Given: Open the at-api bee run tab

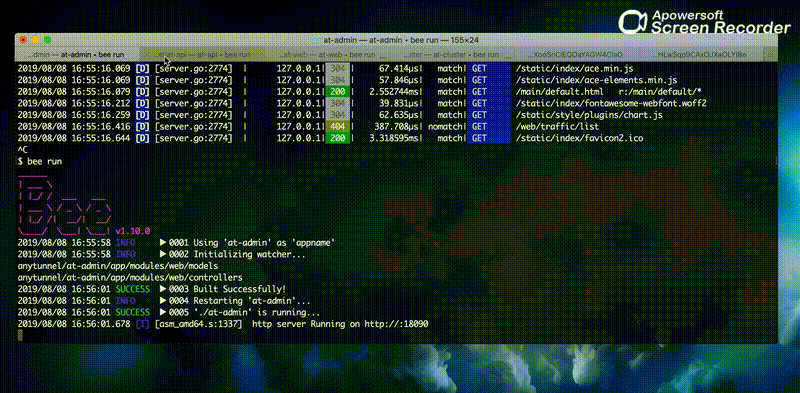Looking at the screenshot, I should [x=202, y=54].
